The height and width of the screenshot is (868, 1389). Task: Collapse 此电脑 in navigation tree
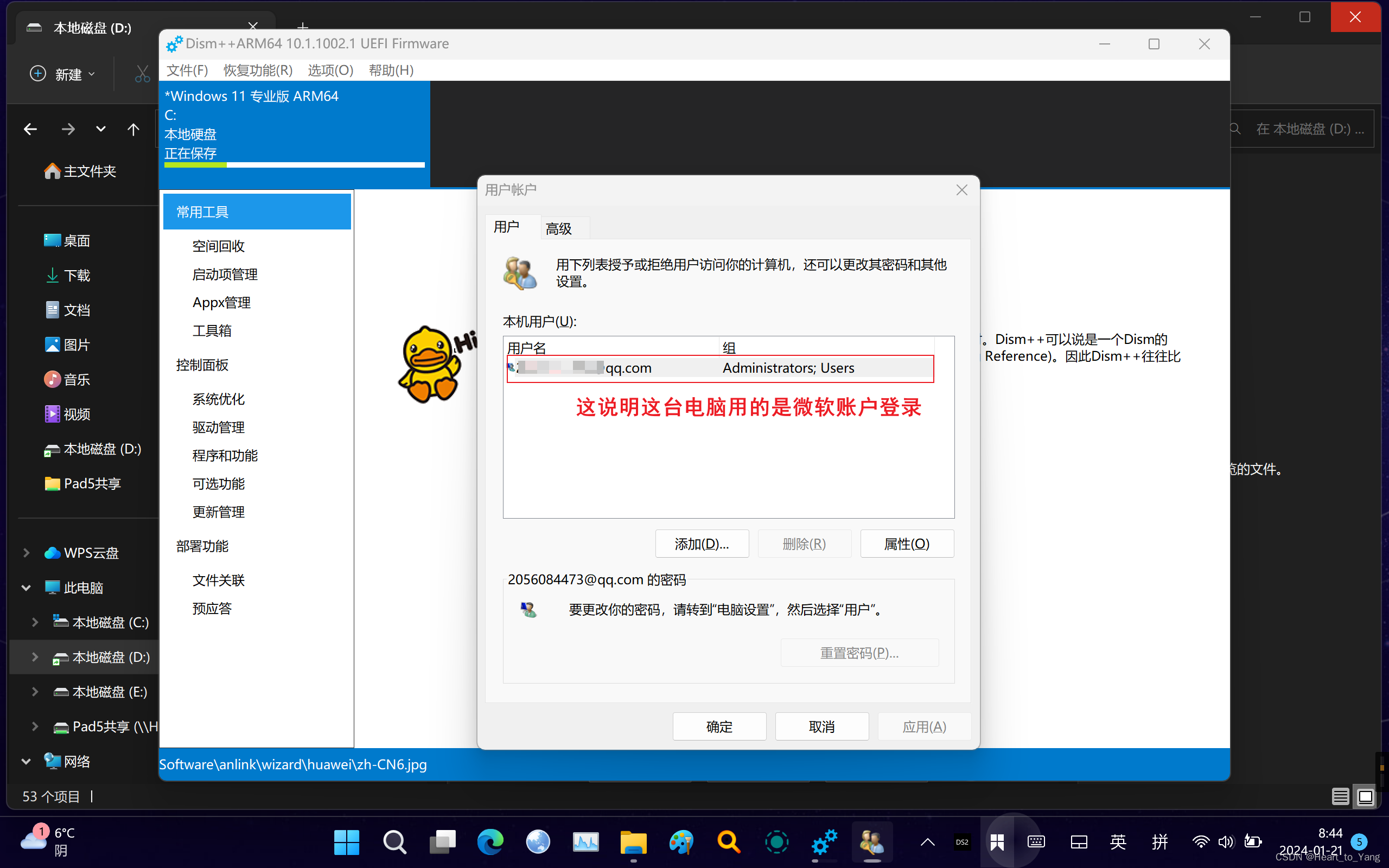coord(27,588)
